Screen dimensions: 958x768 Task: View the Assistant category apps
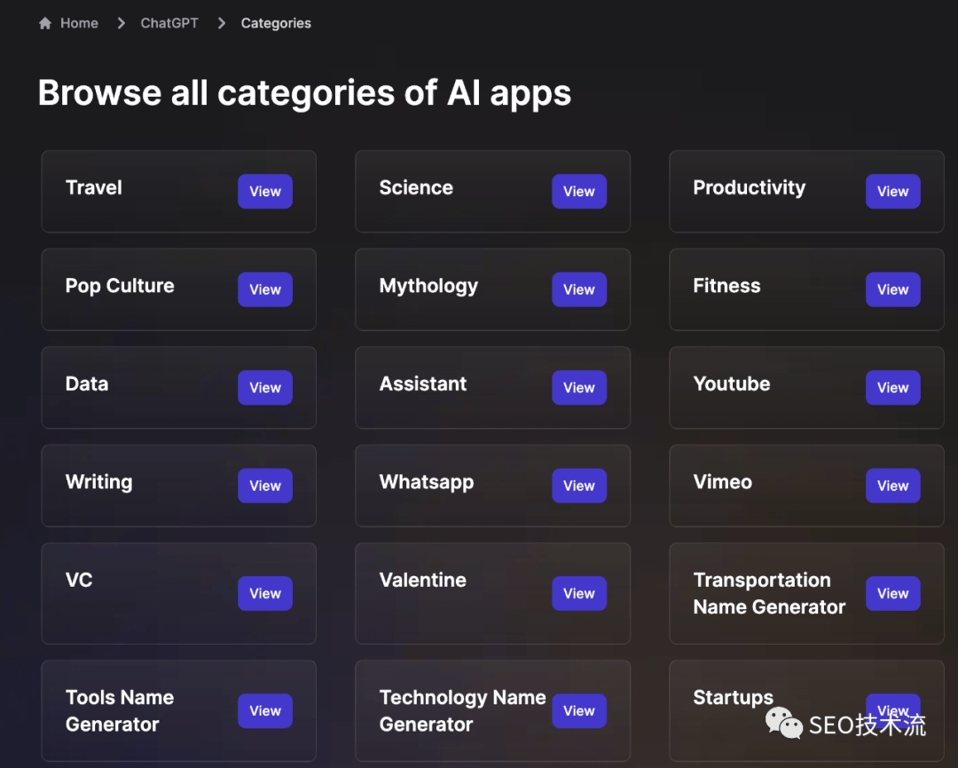579,387
